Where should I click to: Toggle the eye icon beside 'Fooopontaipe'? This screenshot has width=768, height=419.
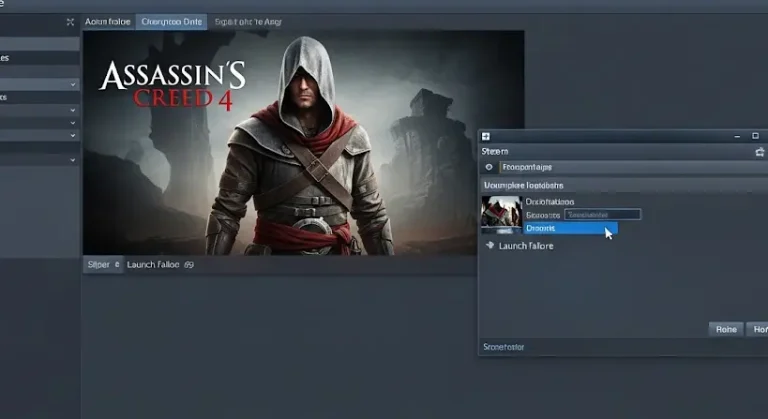(489, 167)
